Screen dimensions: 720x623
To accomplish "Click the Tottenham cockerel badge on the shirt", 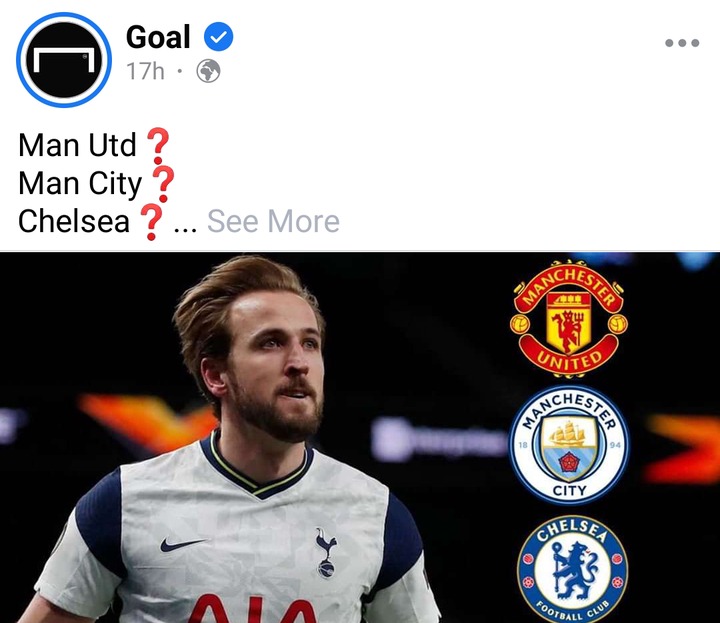I will (x=326, y=552).
